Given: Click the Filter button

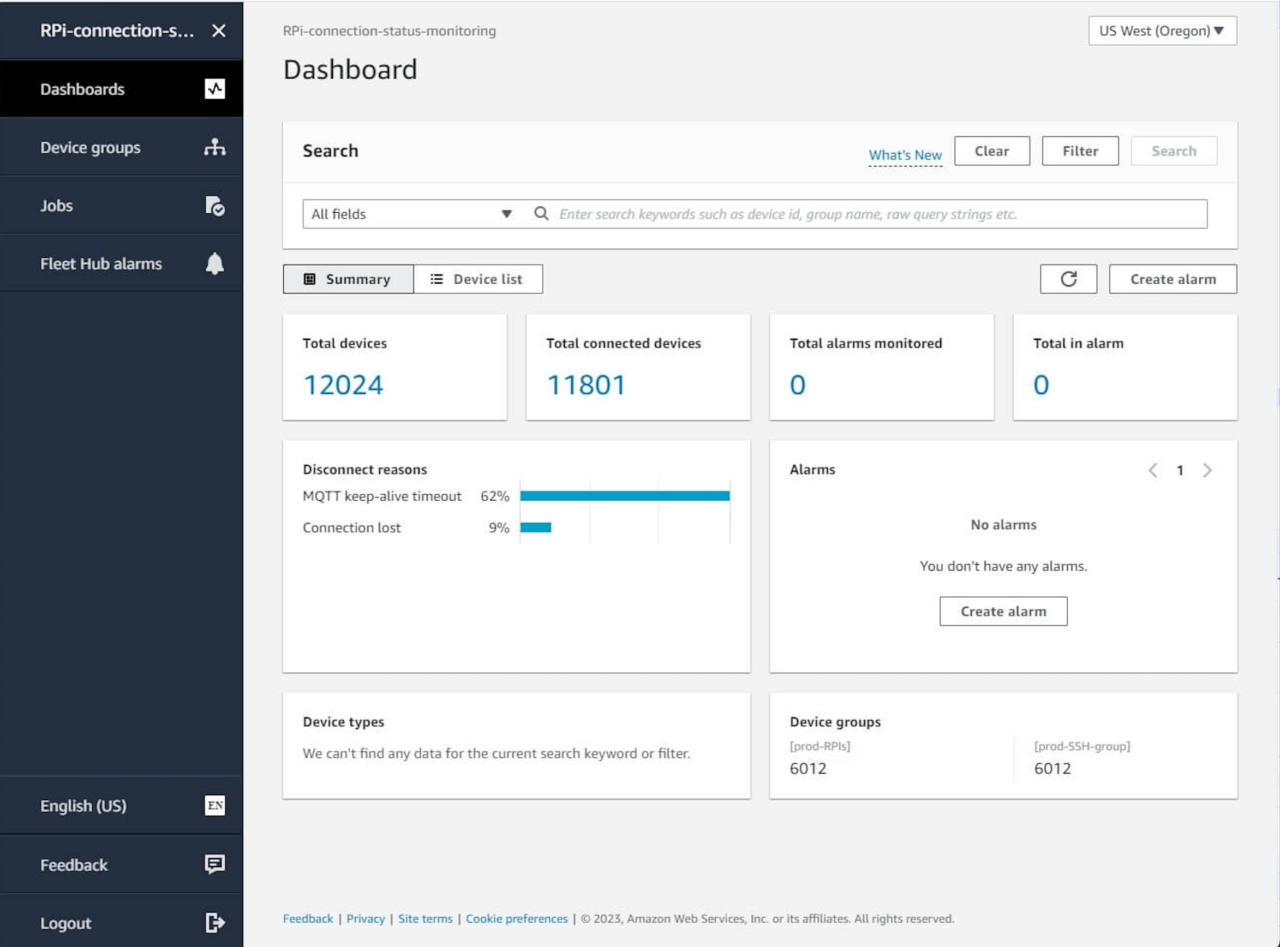Looking at the screenshot, I should [1080, 151].
